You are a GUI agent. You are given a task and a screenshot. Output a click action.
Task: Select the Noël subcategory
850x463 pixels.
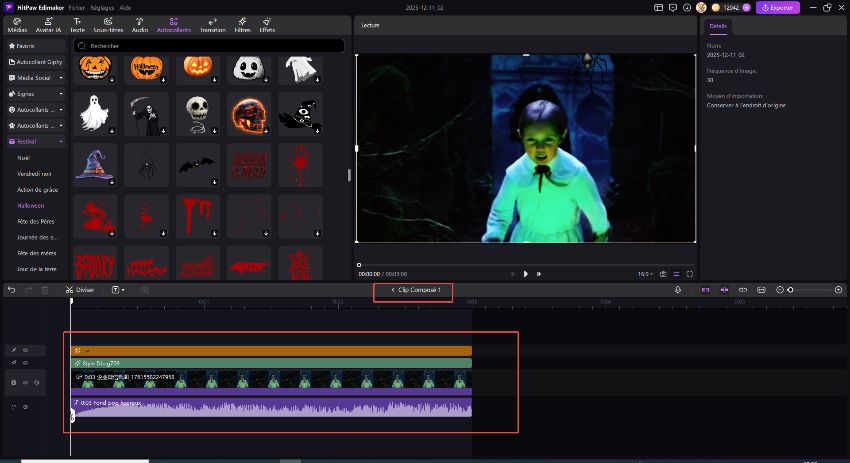23,158
